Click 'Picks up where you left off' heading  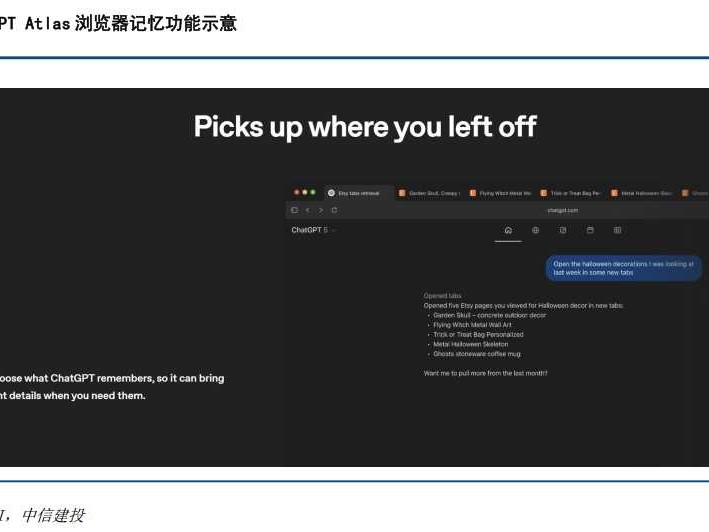pyautogui.click(x=365, y=127)
